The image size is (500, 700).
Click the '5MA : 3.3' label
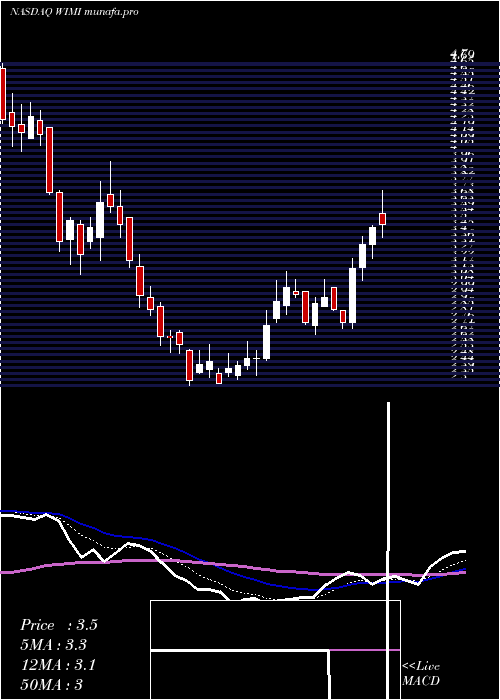[53, 645]
